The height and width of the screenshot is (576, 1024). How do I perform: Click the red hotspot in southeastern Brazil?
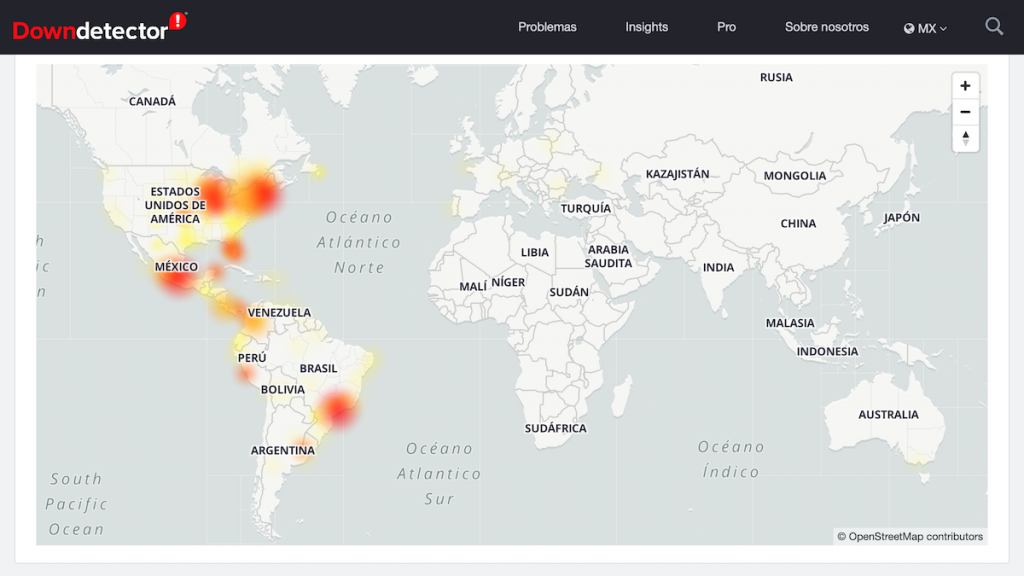coord(338,408)
